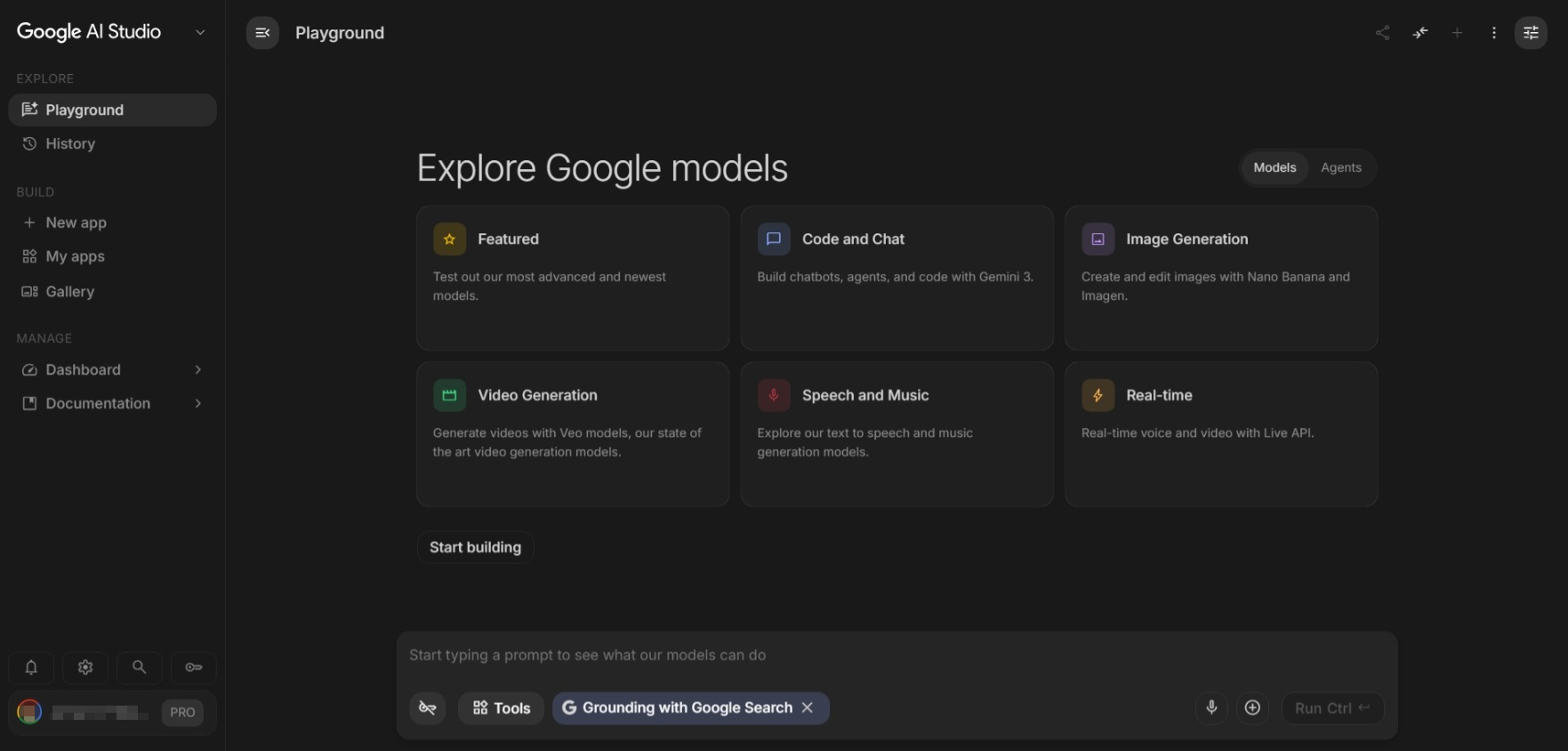
Task: Click the microphone voice input icon
Action: tap(1211, 708)
